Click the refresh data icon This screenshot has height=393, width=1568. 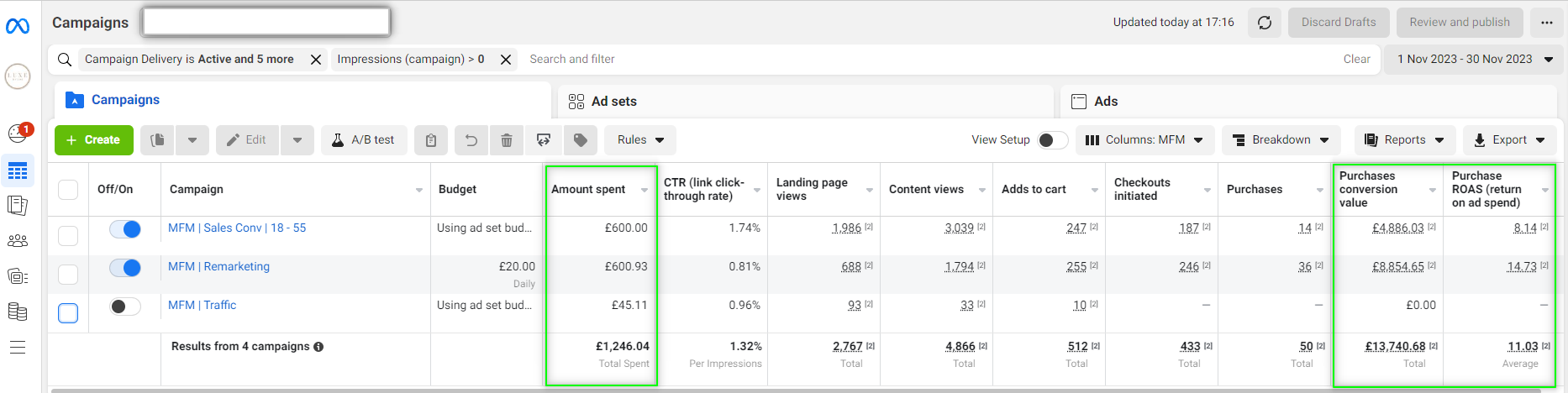1265,23
